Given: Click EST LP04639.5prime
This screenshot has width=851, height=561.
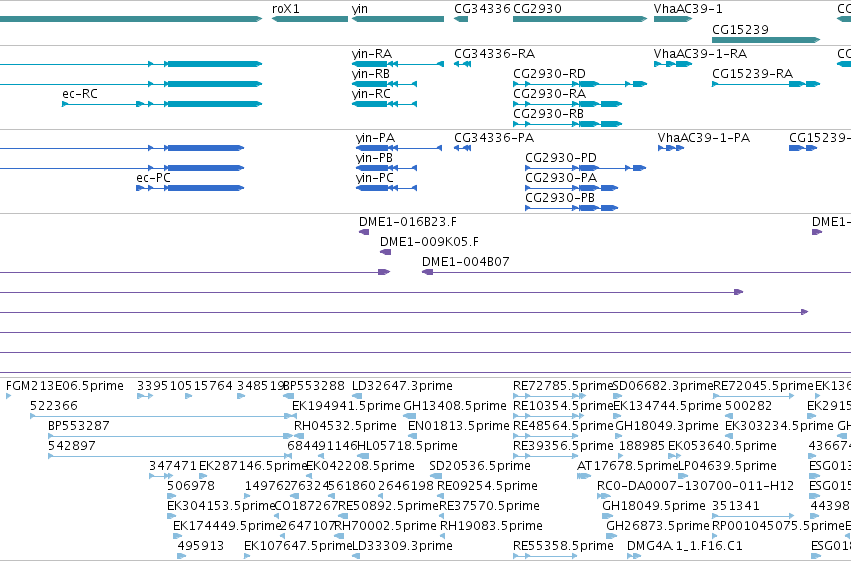Looking at the screenshot, I should coord(683,476).
